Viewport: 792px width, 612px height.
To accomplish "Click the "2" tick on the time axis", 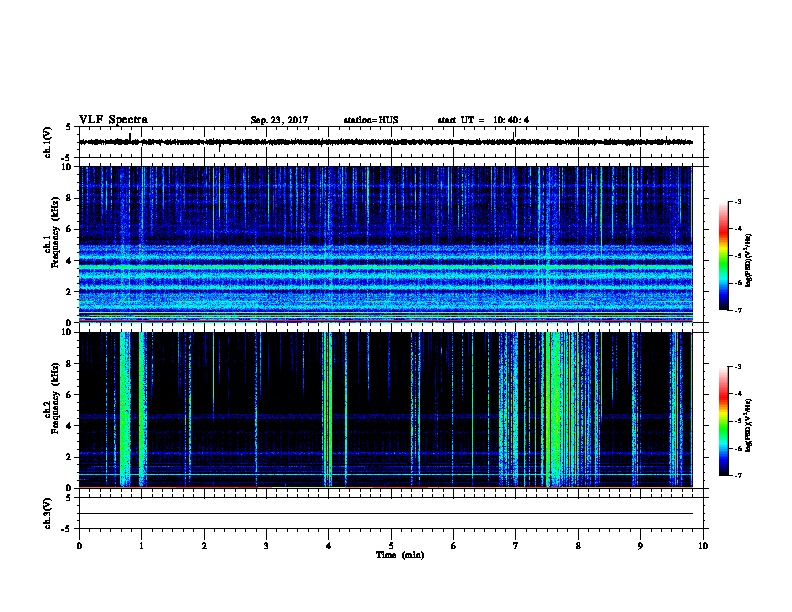I will point(204,546).
